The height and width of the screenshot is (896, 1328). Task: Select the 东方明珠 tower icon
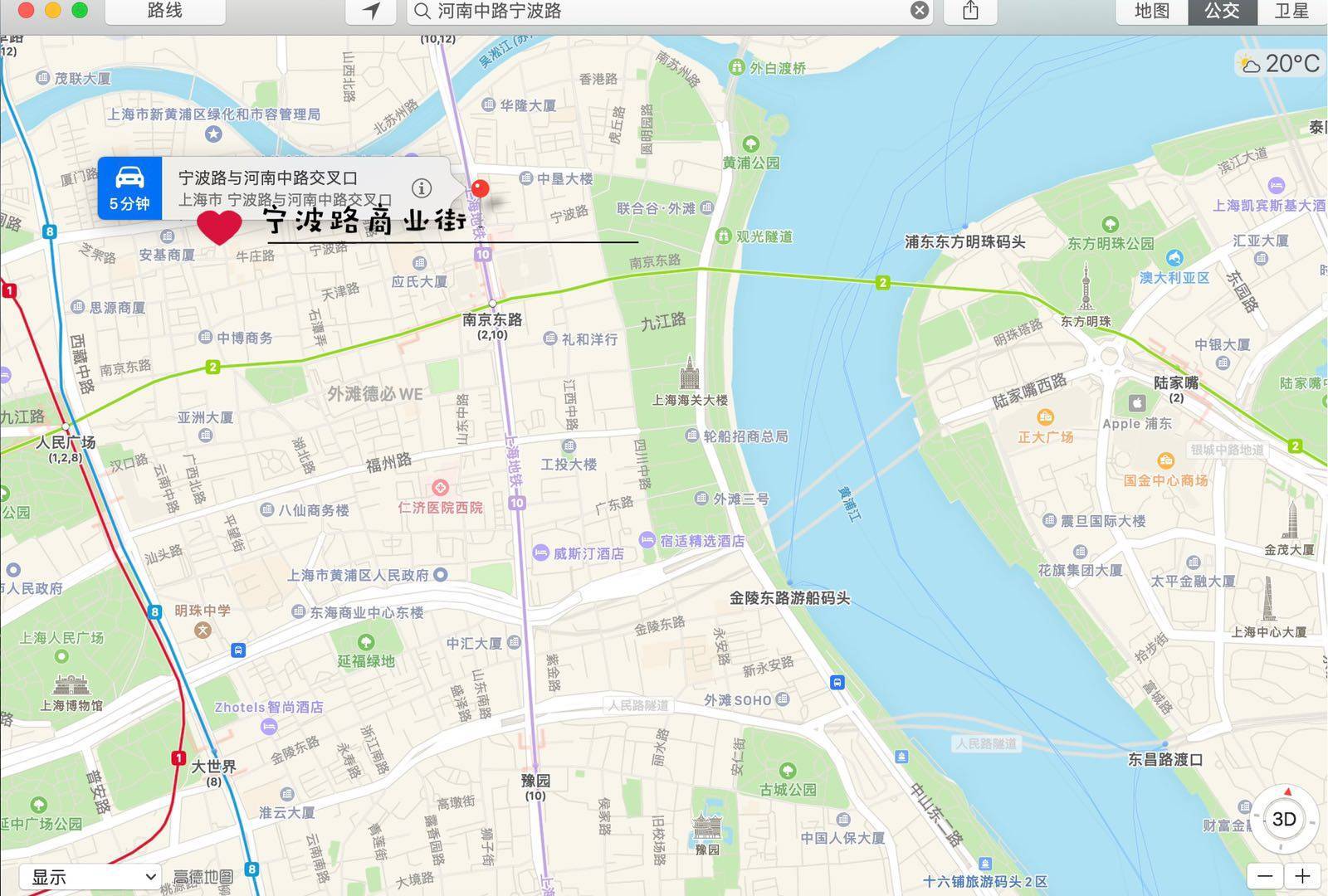tap(1086, 286)
